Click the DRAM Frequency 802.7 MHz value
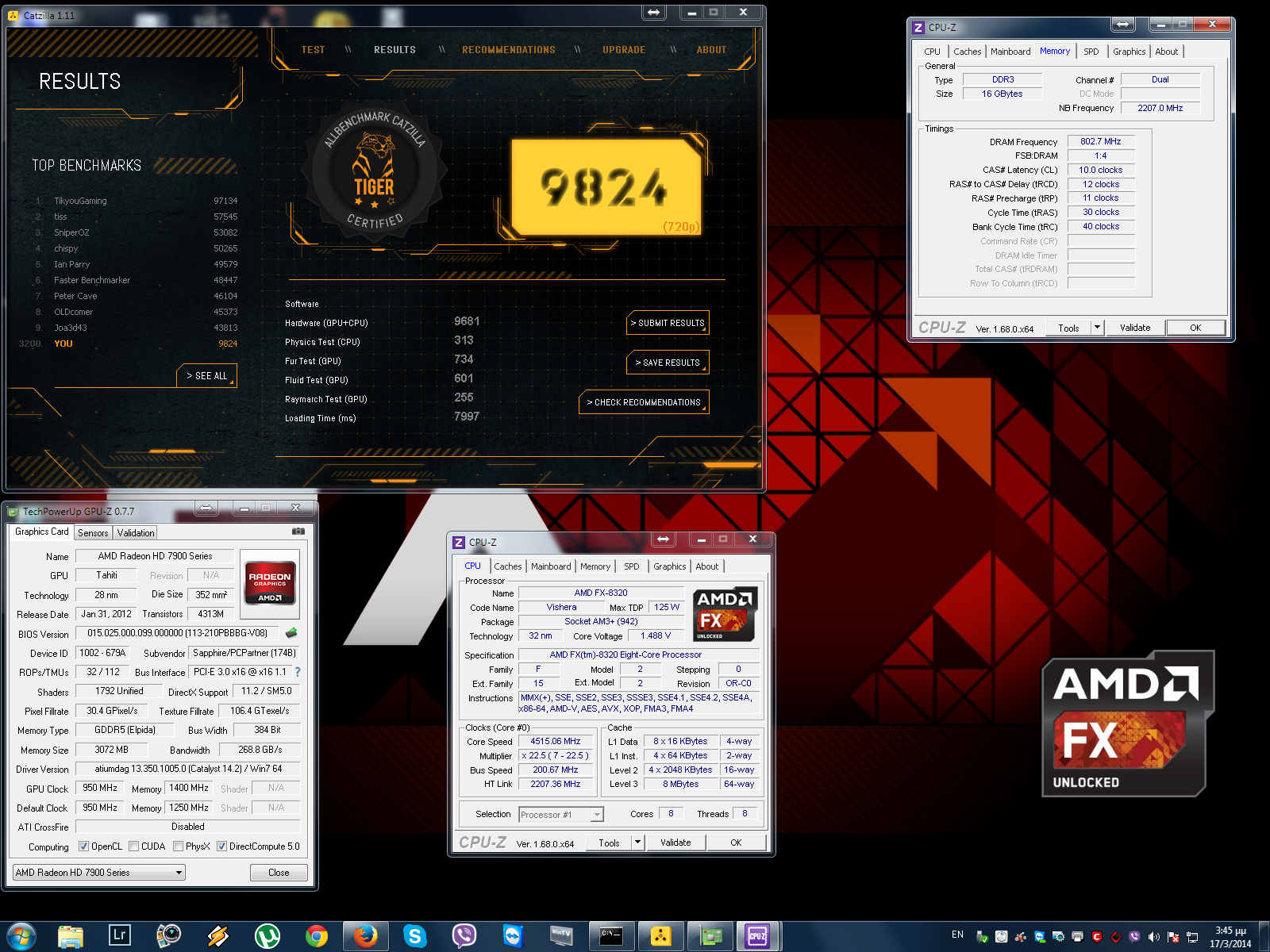 coord(1101,141)
